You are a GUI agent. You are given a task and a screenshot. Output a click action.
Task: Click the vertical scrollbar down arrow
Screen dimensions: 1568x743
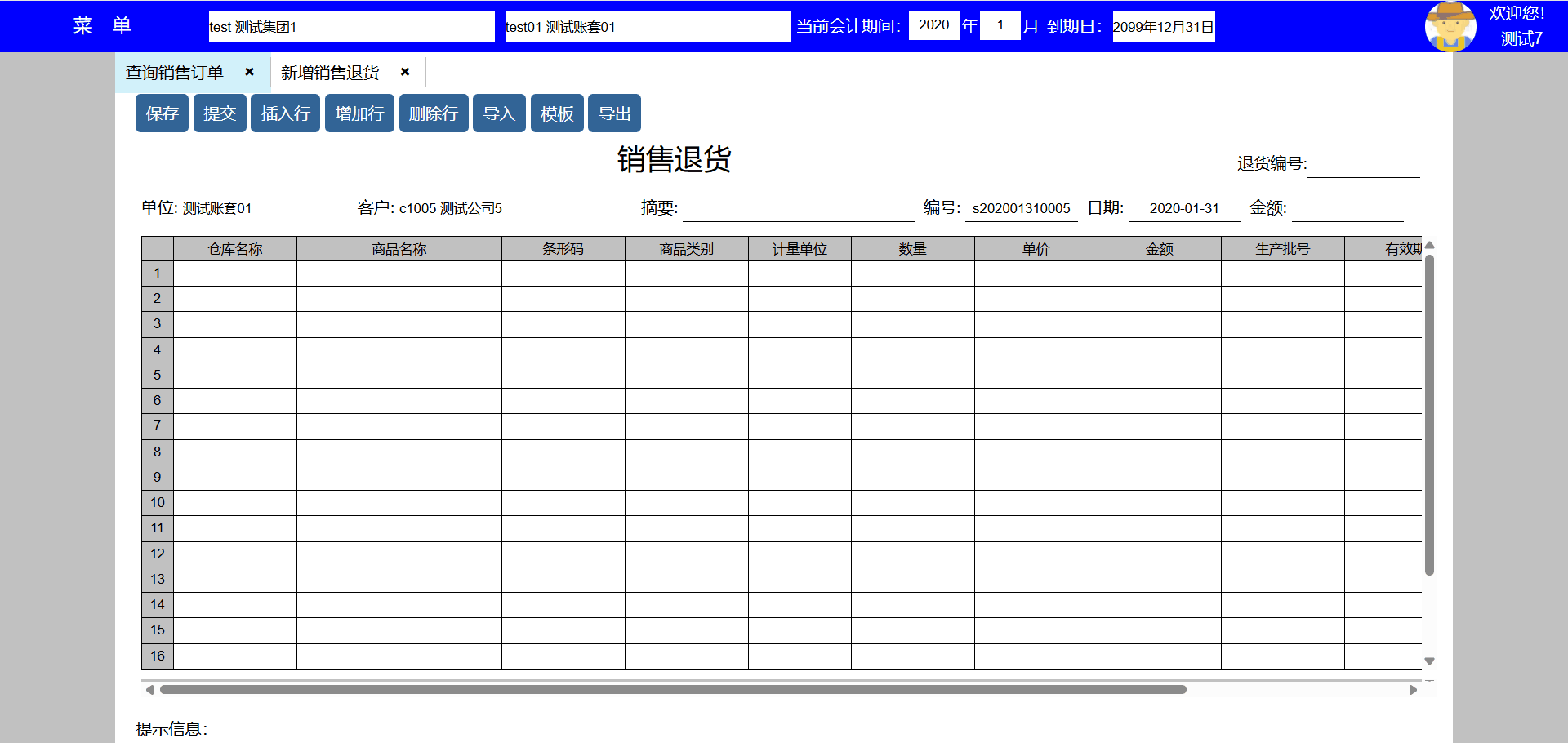(1429, 661)
